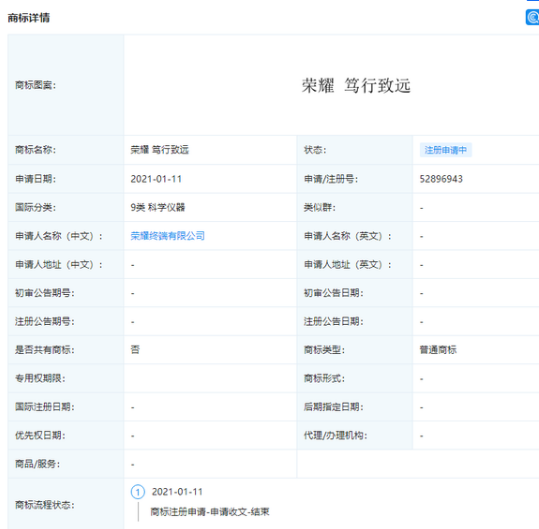Select the application date 2021-01-11 value
The width and height of the screenshot is (539, 529).
[x=156, y=179]
